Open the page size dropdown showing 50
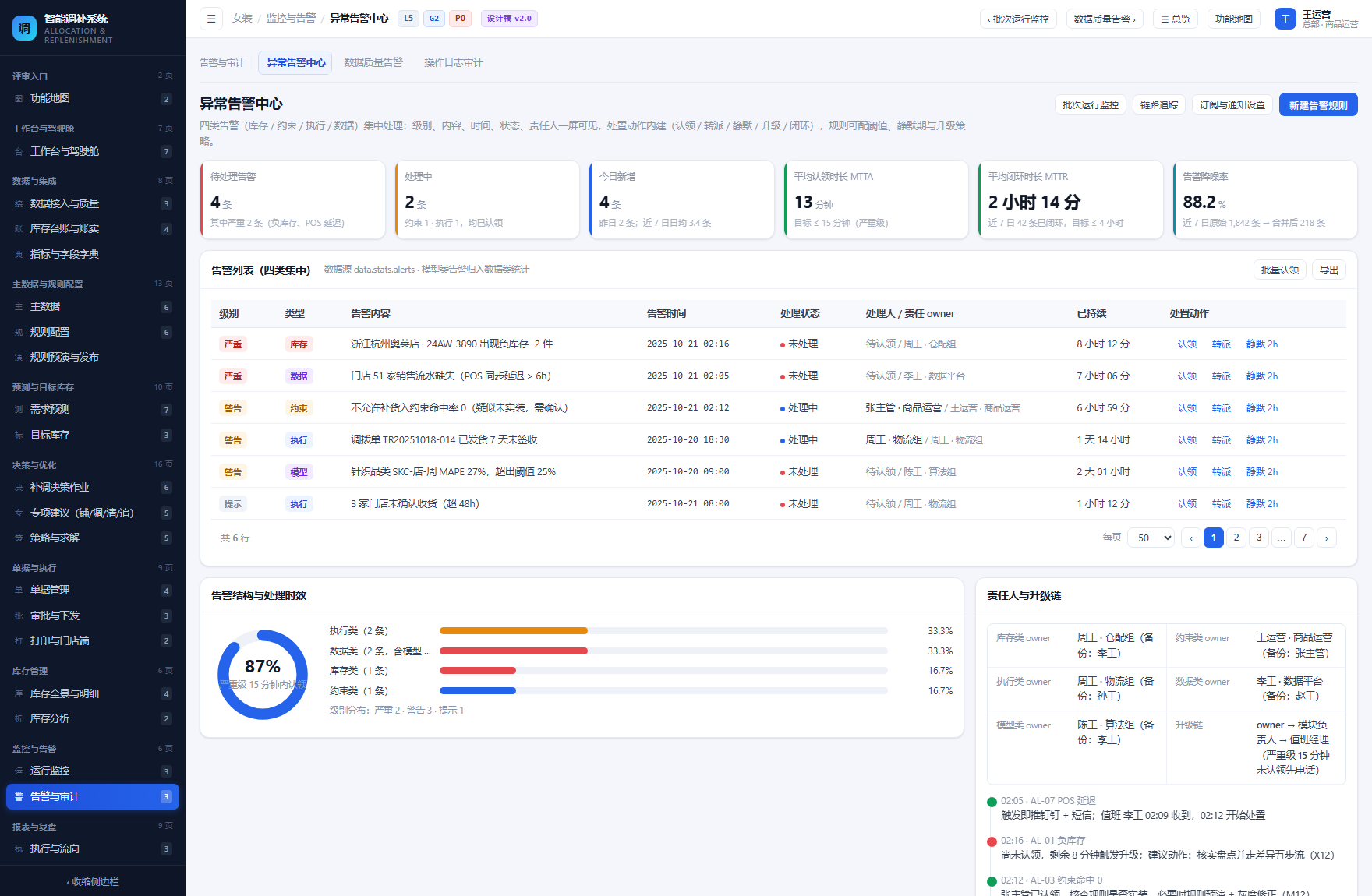 click(1151, 538)
